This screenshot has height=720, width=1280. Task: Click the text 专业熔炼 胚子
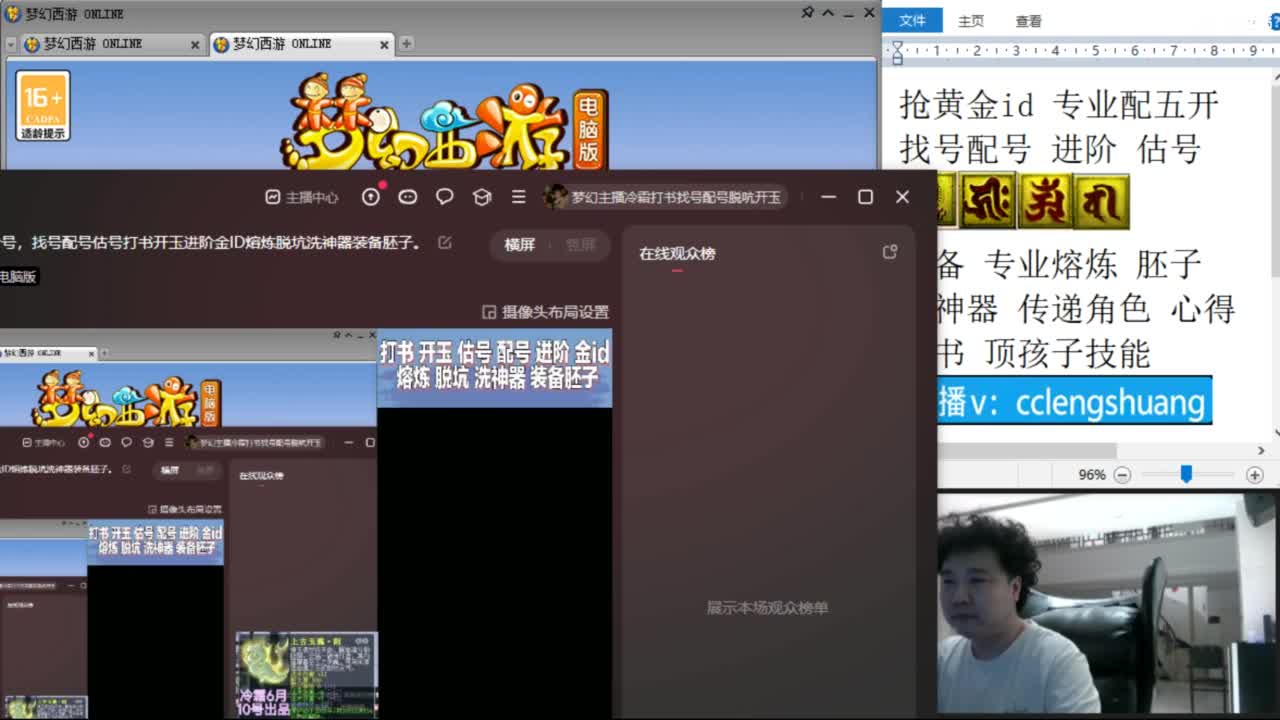point(1092,265)
